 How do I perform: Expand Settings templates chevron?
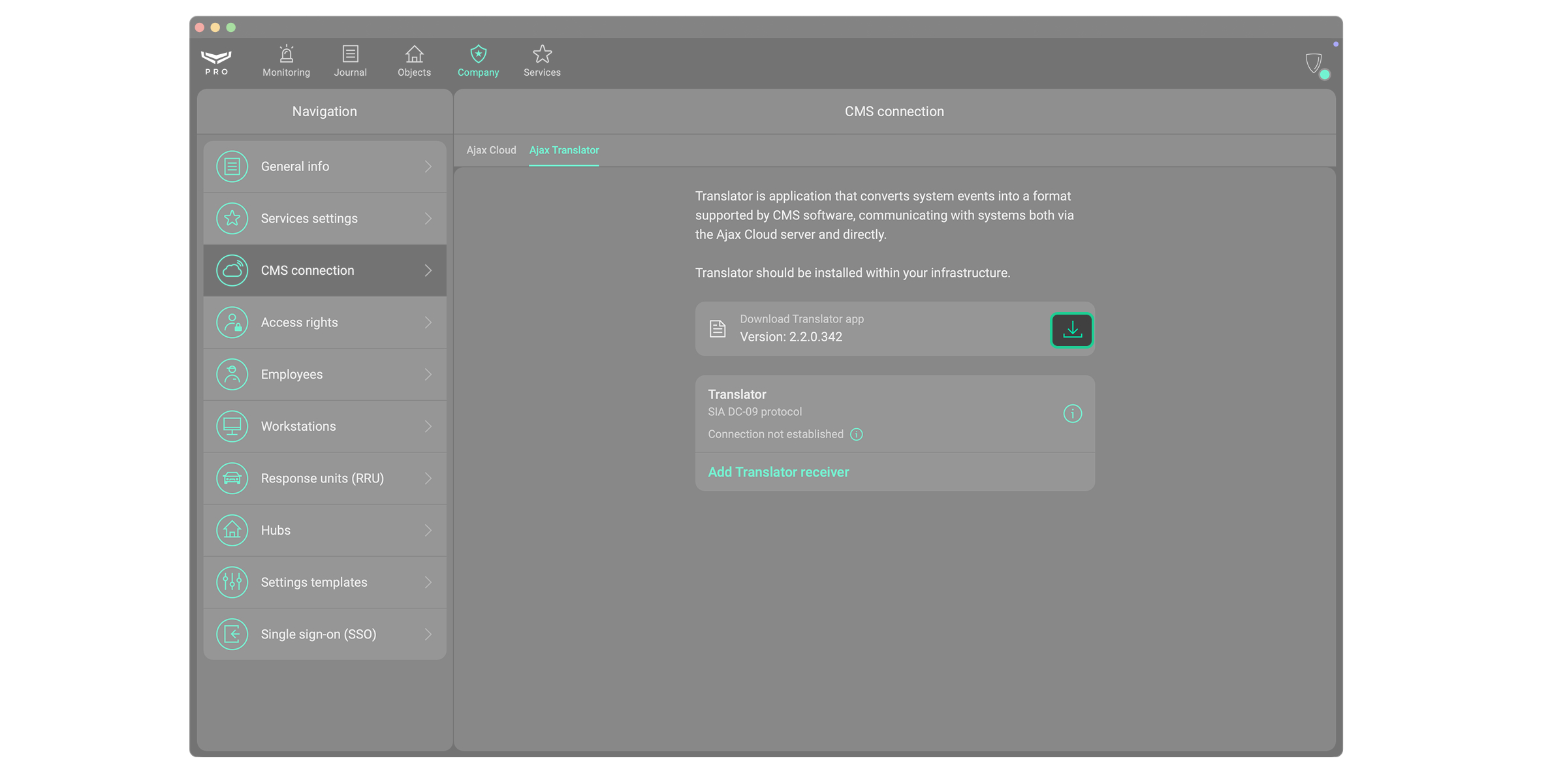428,582
